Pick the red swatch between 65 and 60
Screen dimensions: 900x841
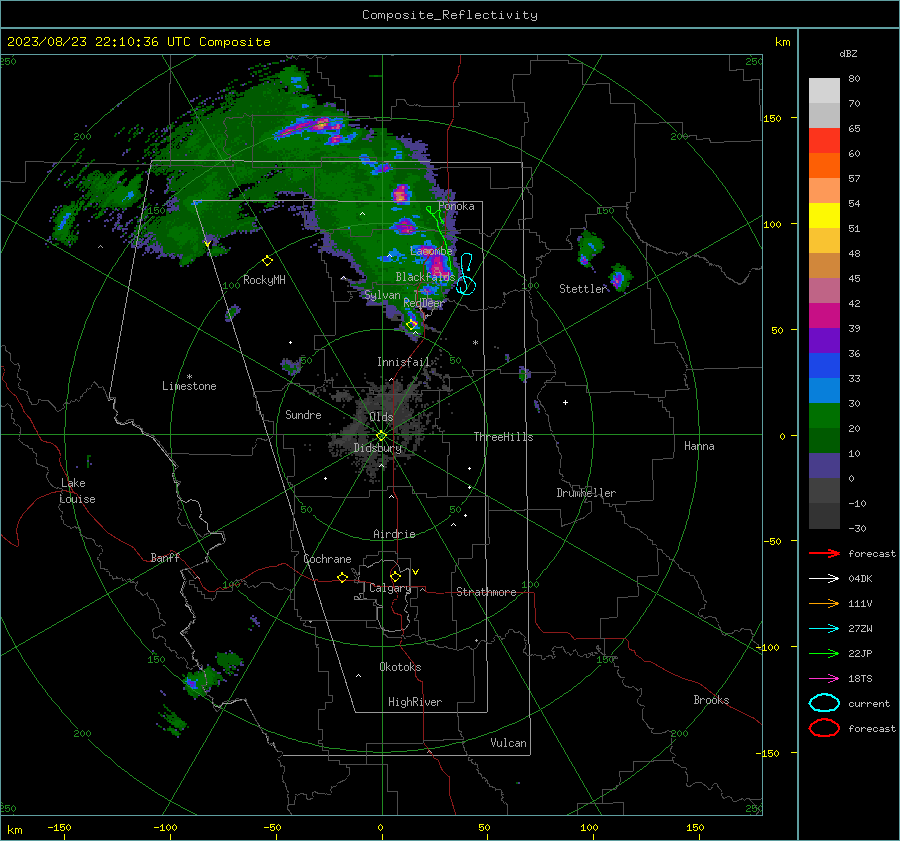824,141
